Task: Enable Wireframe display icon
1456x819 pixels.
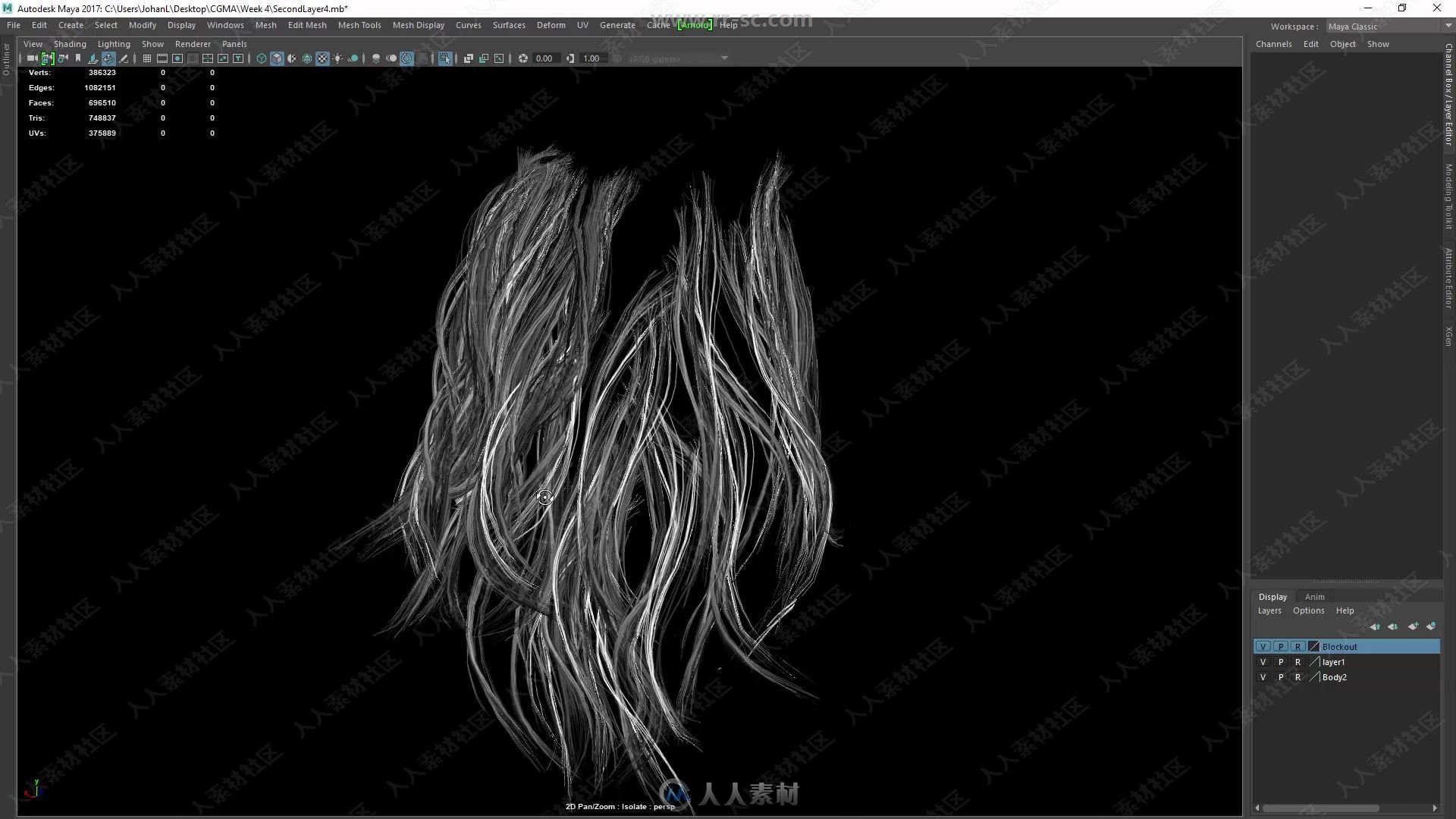Action: coord(262,58)
